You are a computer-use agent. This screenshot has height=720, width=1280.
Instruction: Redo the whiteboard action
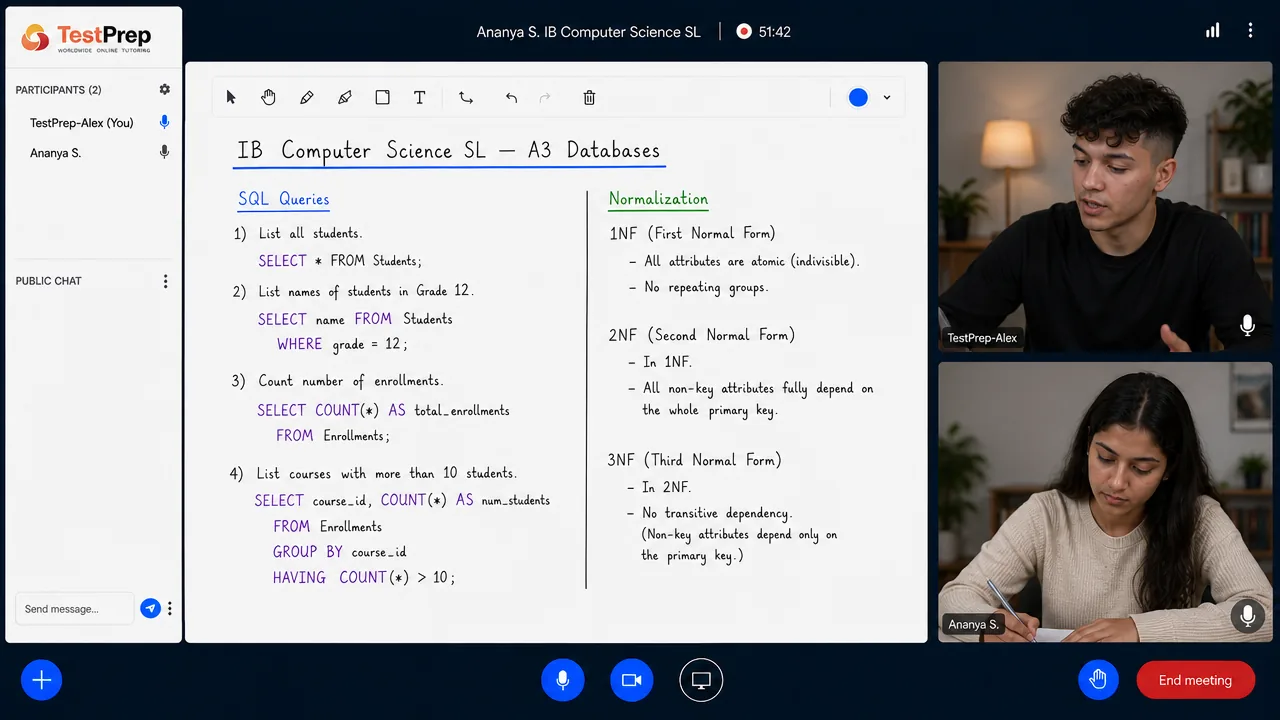pos(545,97)
